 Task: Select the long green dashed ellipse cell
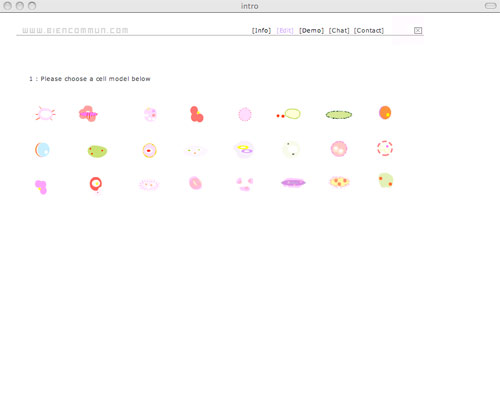point(339,115)
